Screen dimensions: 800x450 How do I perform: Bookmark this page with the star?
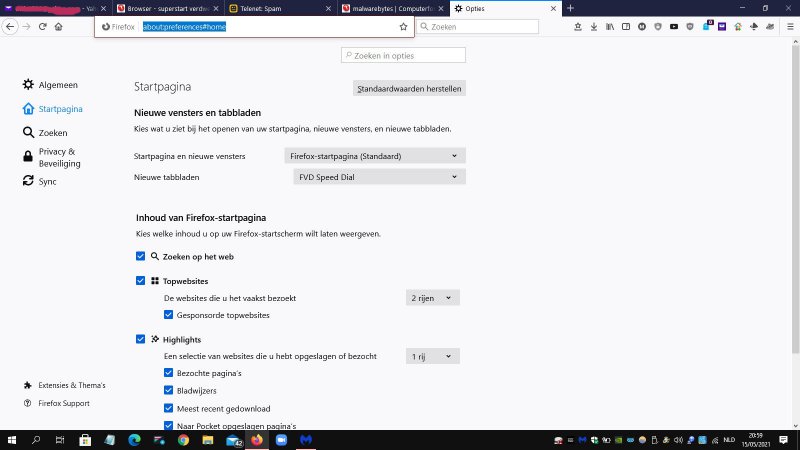(x=403, y=27)
